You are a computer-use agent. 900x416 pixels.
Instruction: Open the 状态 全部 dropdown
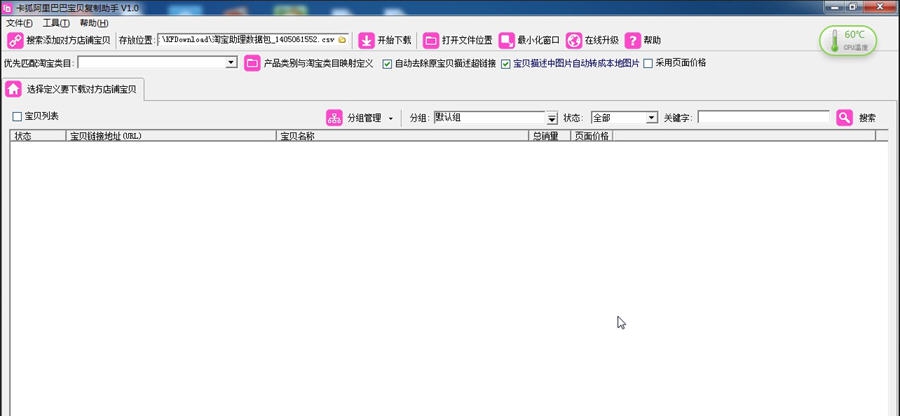point(651,118)
